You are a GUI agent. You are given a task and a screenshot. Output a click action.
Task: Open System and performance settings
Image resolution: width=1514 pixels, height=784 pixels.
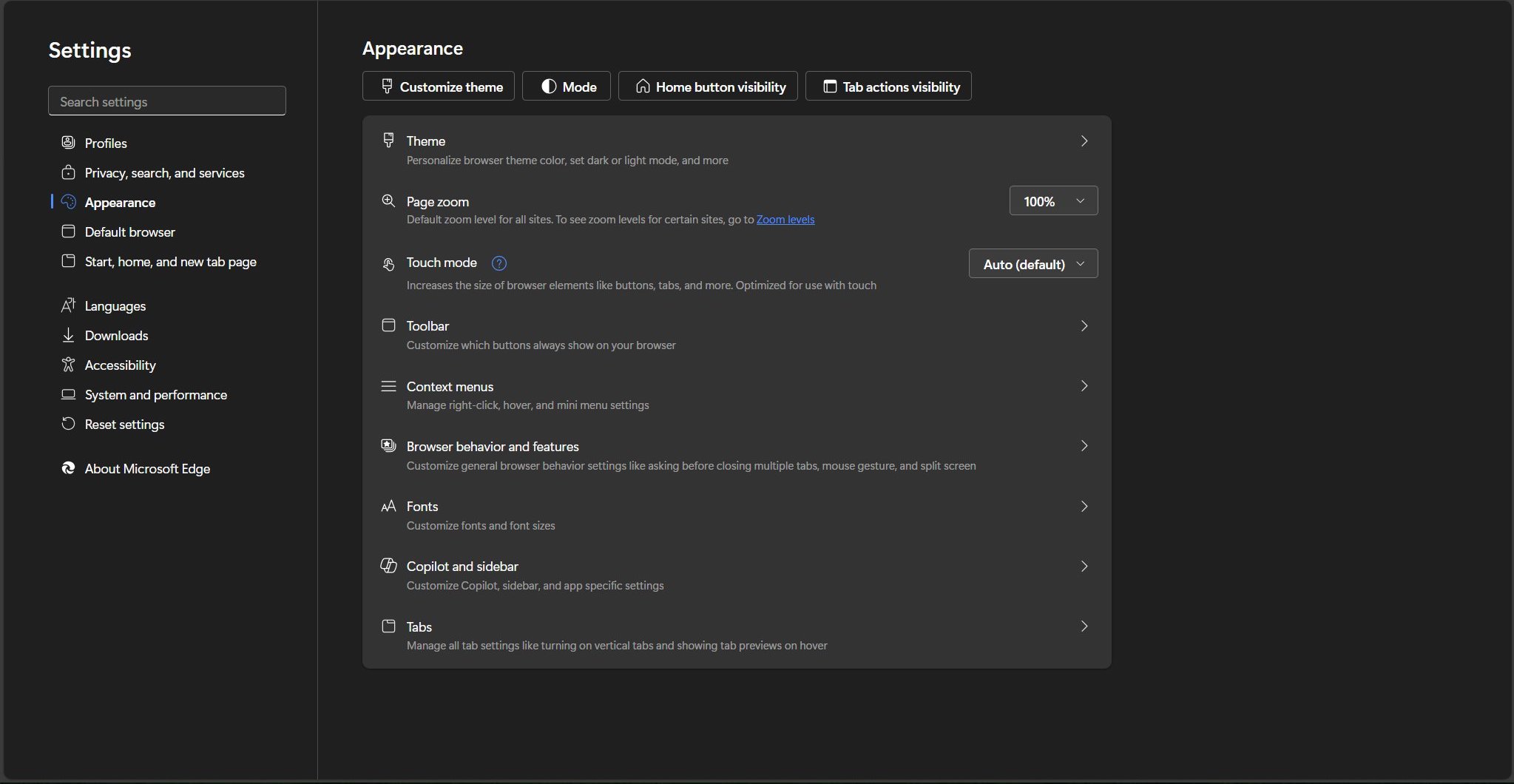tap(156, 394)
